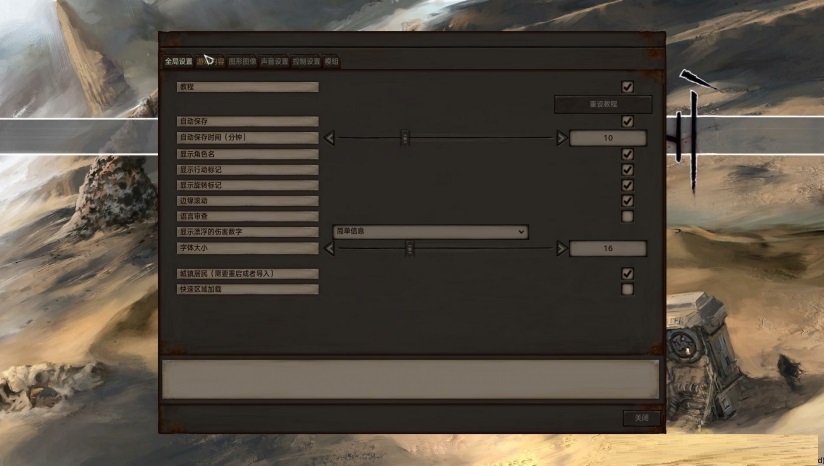Open the 游戏内容 tab

[211, 61]
